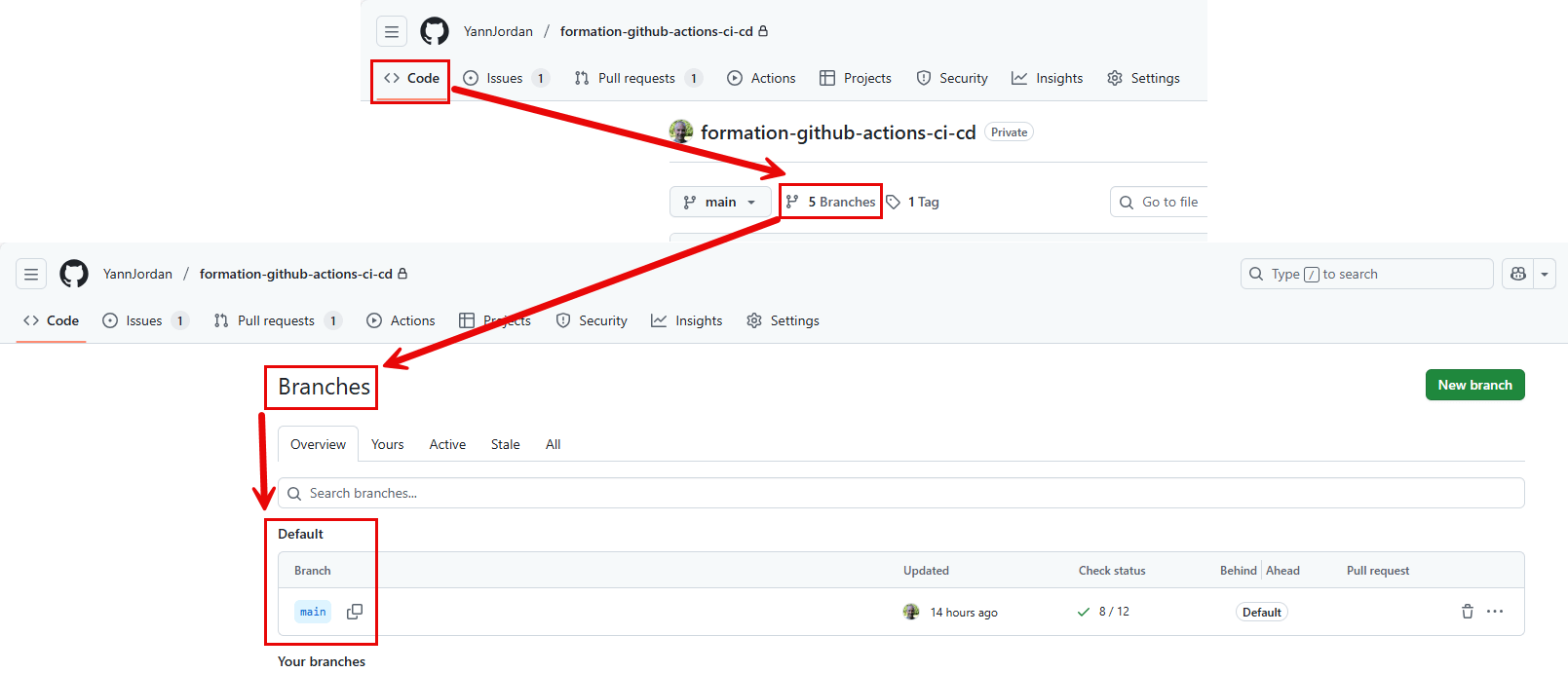This screenshot has width=1568, height=673.
Task: Select the Overview branches tab
Action: [318, 444]
